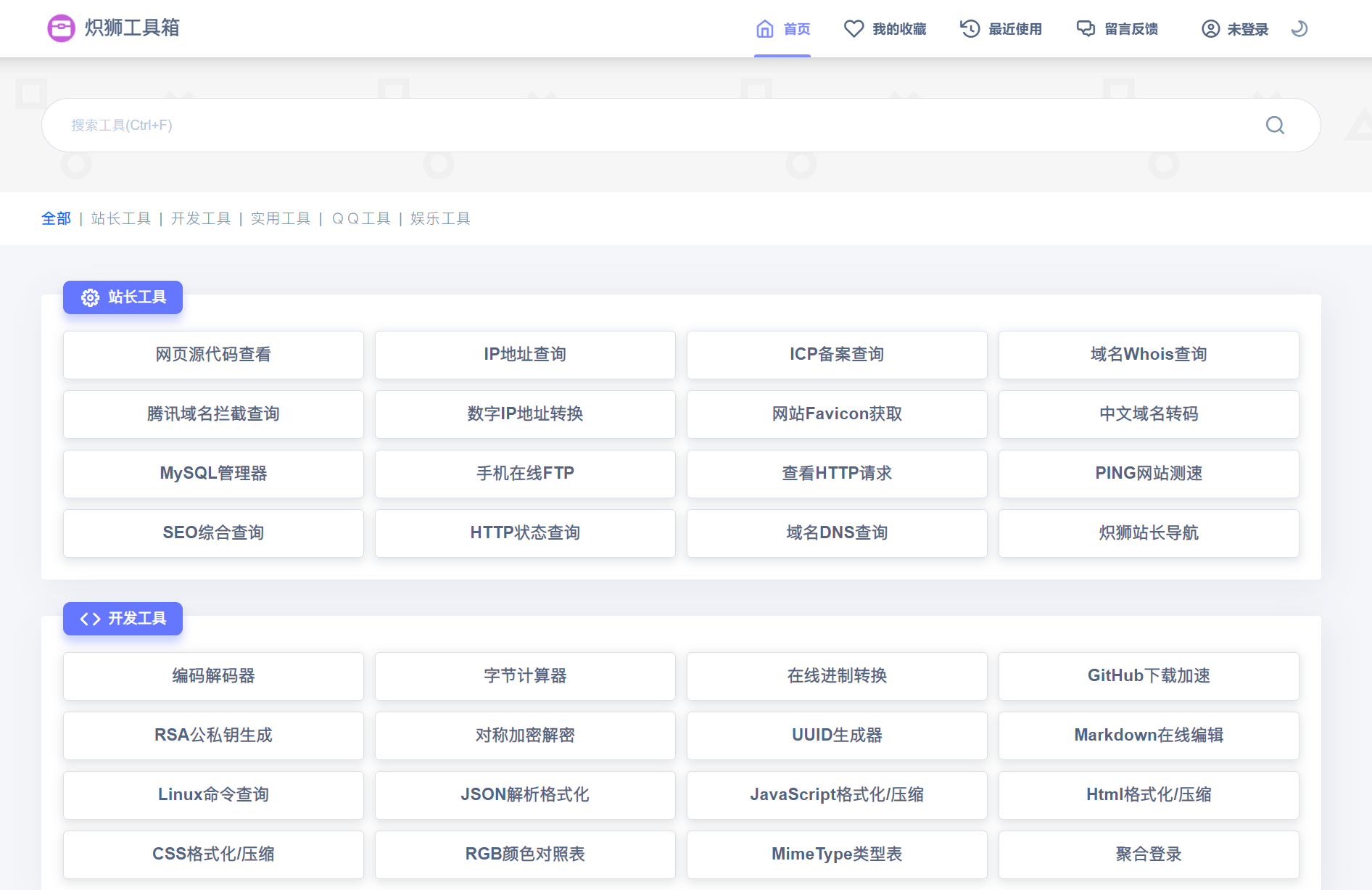Click the user avatar icon for 未登录
The image size is (1372, 890).
(x=1210, y=29)
